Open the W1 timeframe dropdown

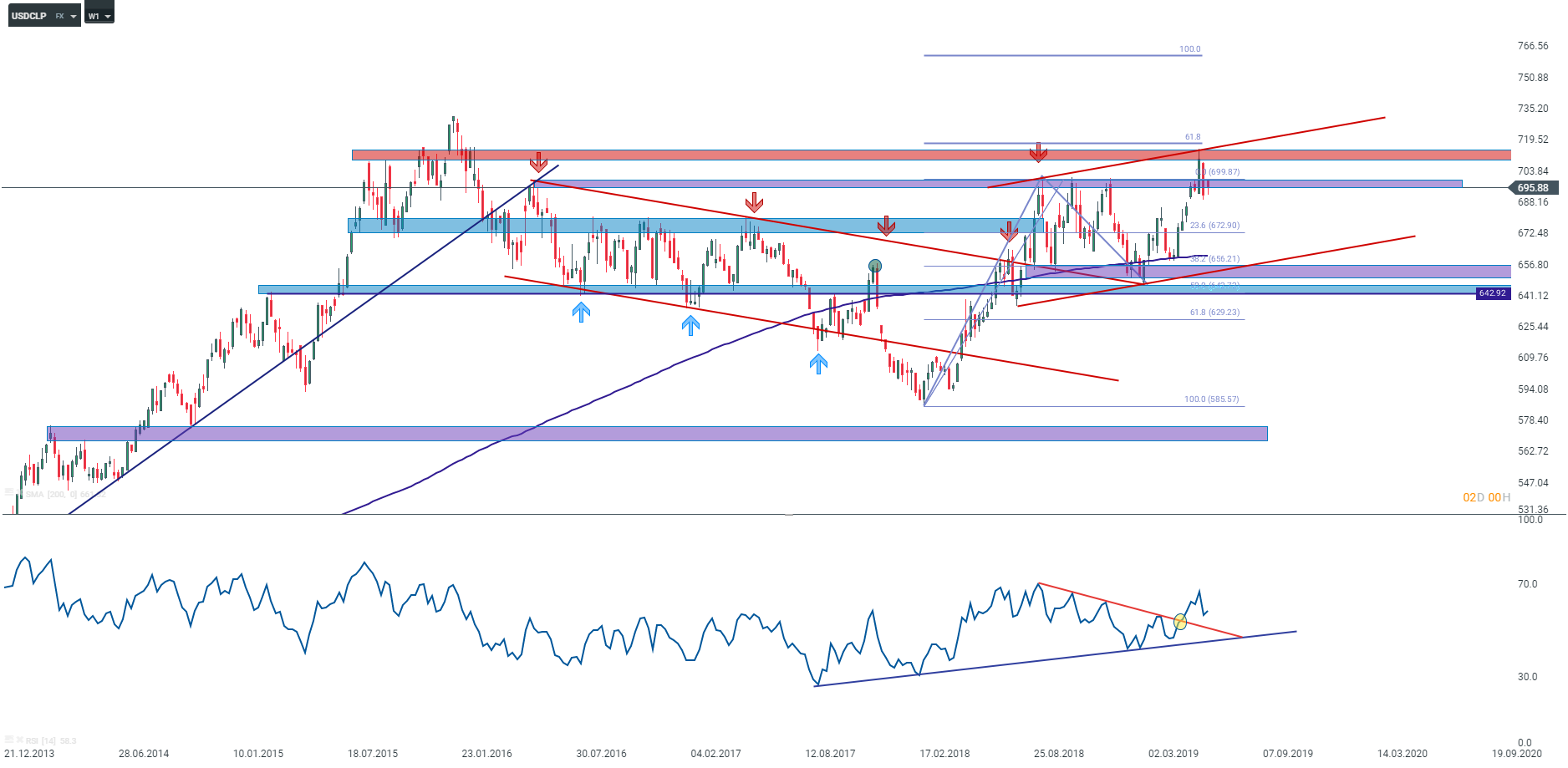[99, 16]
